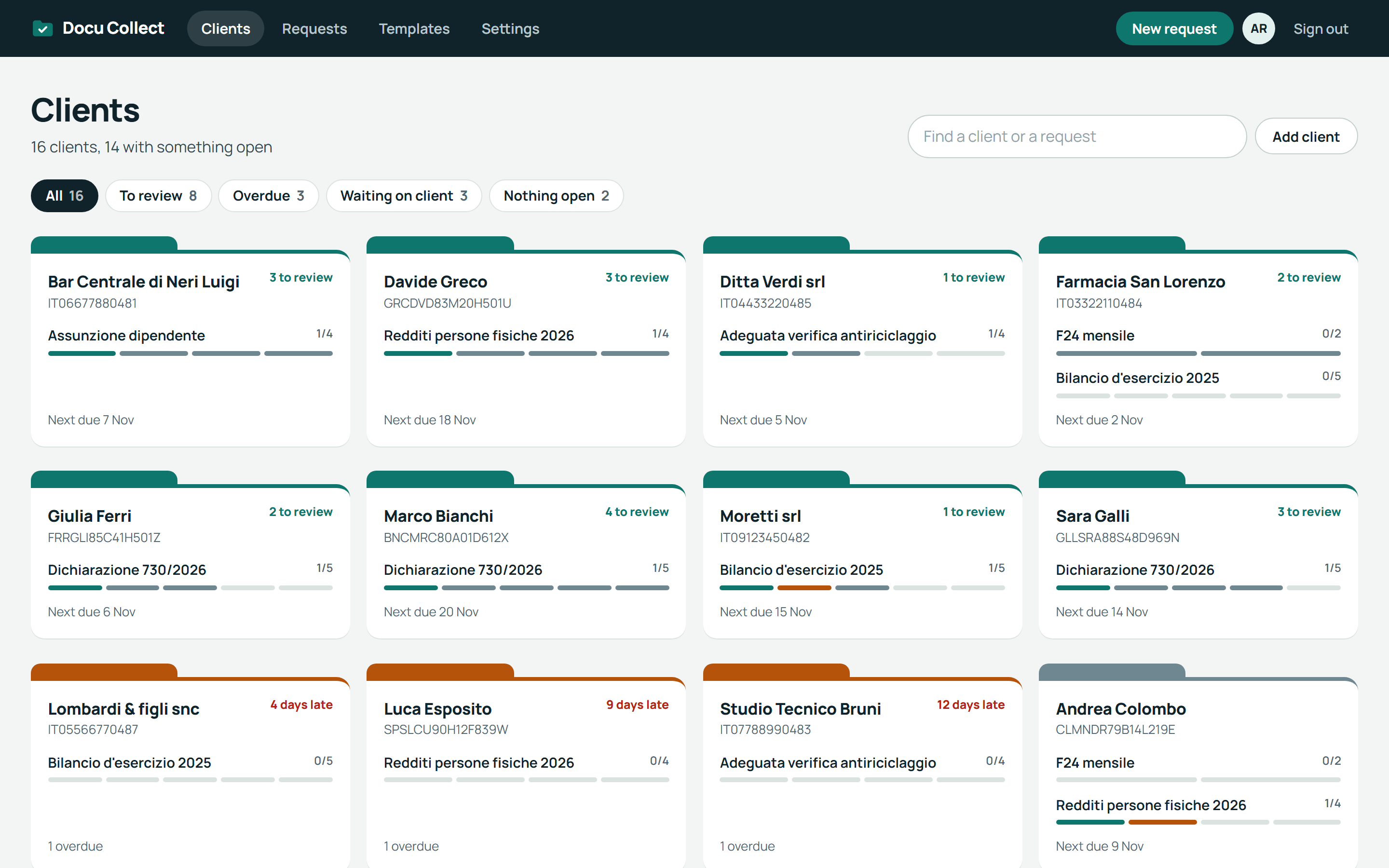Screen dimensions: 1389x868
Task: Click Assunzione dipendente progress bar
Action: (x=190, y=353)
